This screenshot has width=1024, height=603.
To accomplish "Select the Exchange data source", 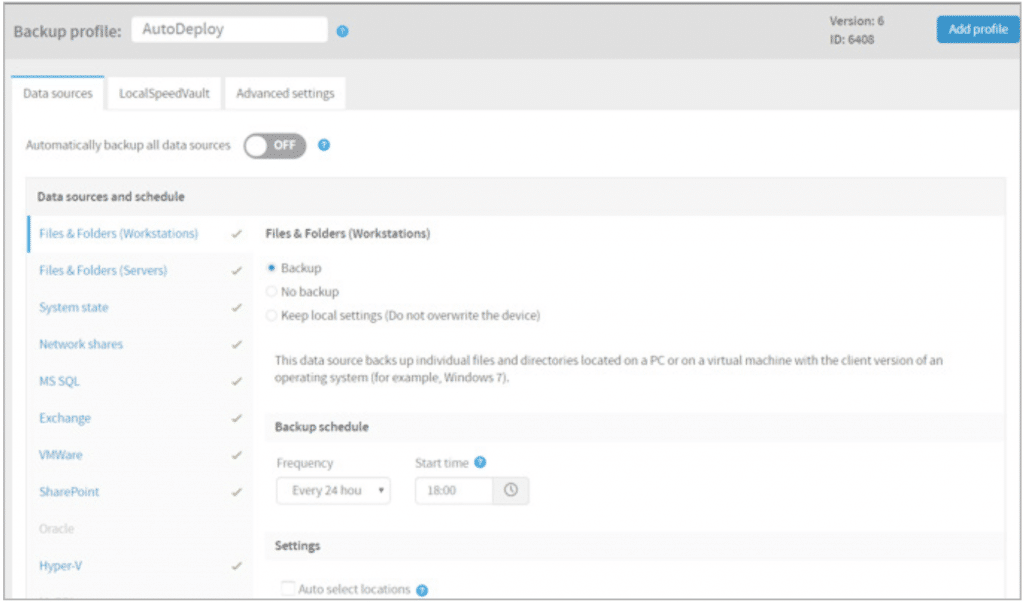I will (x=65, y=418).
